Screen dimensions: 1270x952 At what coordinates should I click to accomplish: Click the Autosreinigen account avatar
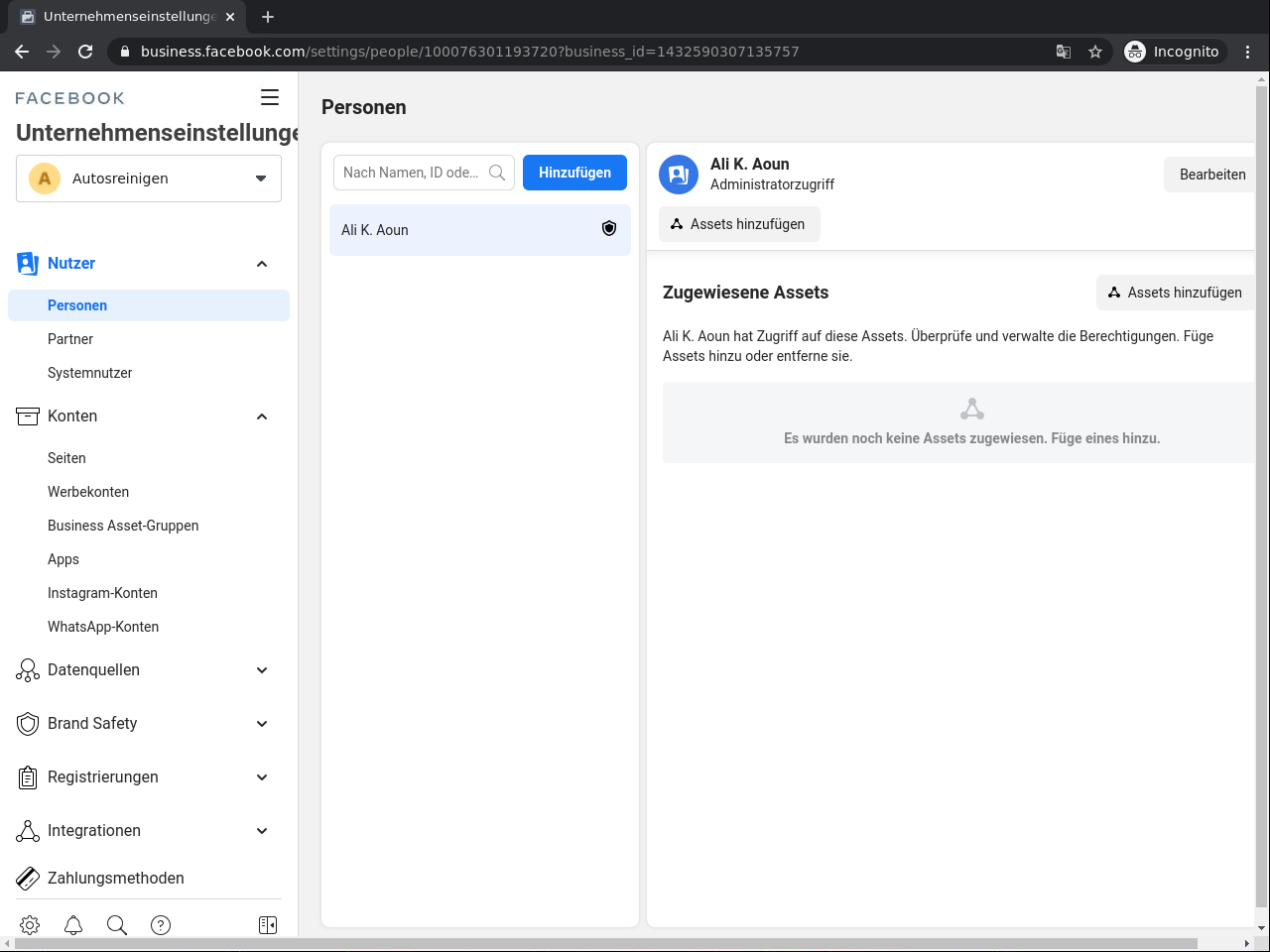tap(45, 178)
